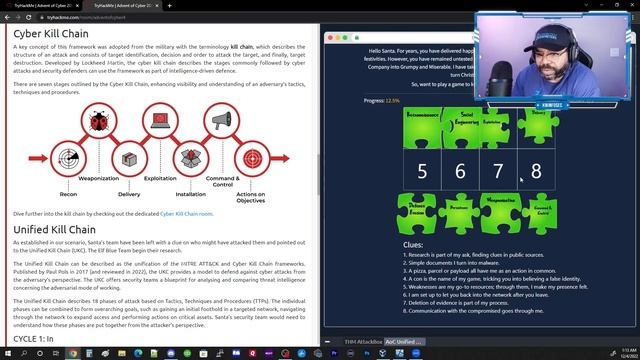
Task: Click the Installation open-box icon in diagram
Action: point(191,158)
